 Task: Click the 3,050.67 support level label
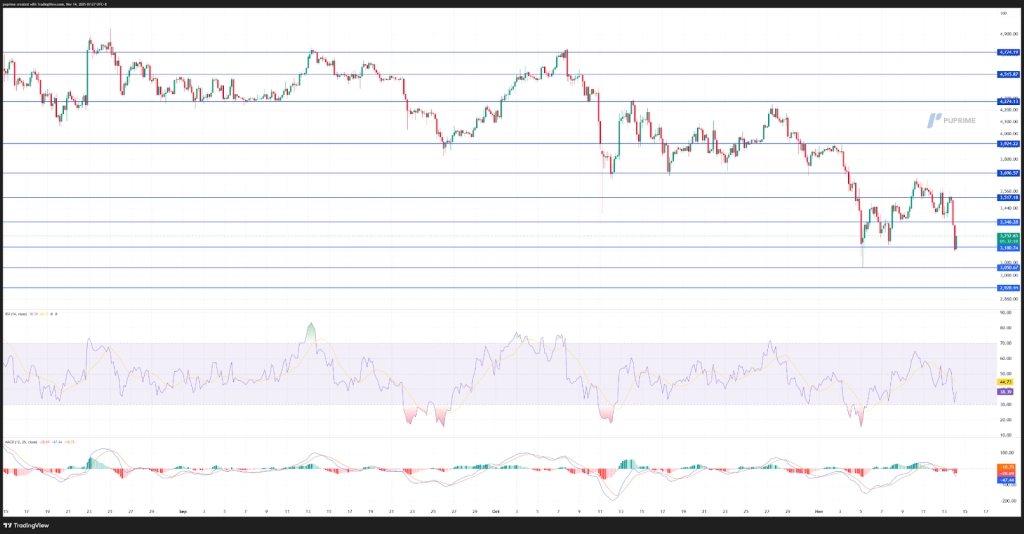click(1007, 267)
